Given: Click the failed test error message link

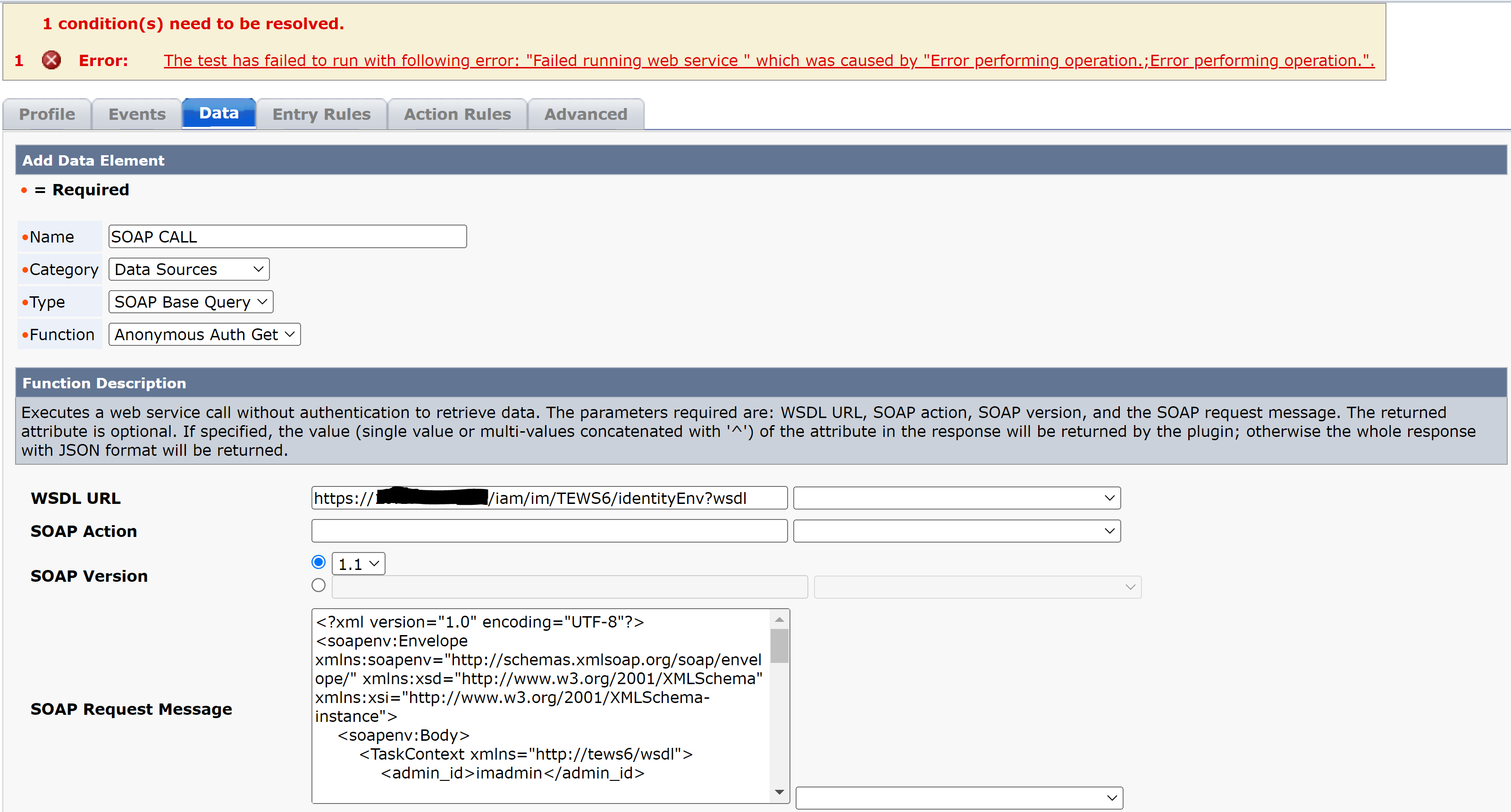Looking at the screenshot, I should (768, 60).
